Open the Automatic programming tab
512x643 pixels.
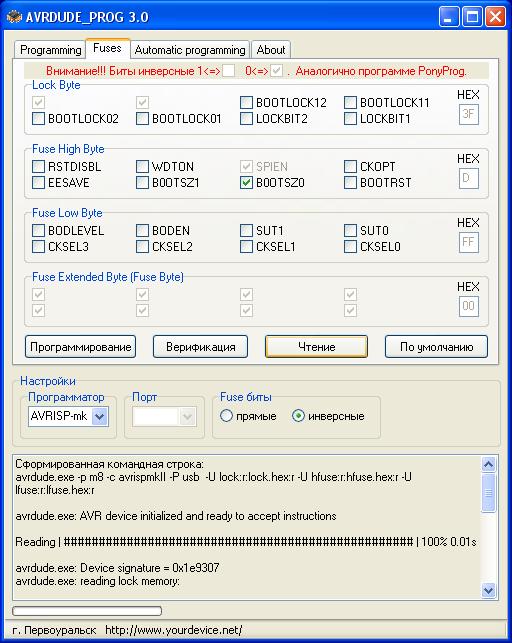(x=190, y=50)
